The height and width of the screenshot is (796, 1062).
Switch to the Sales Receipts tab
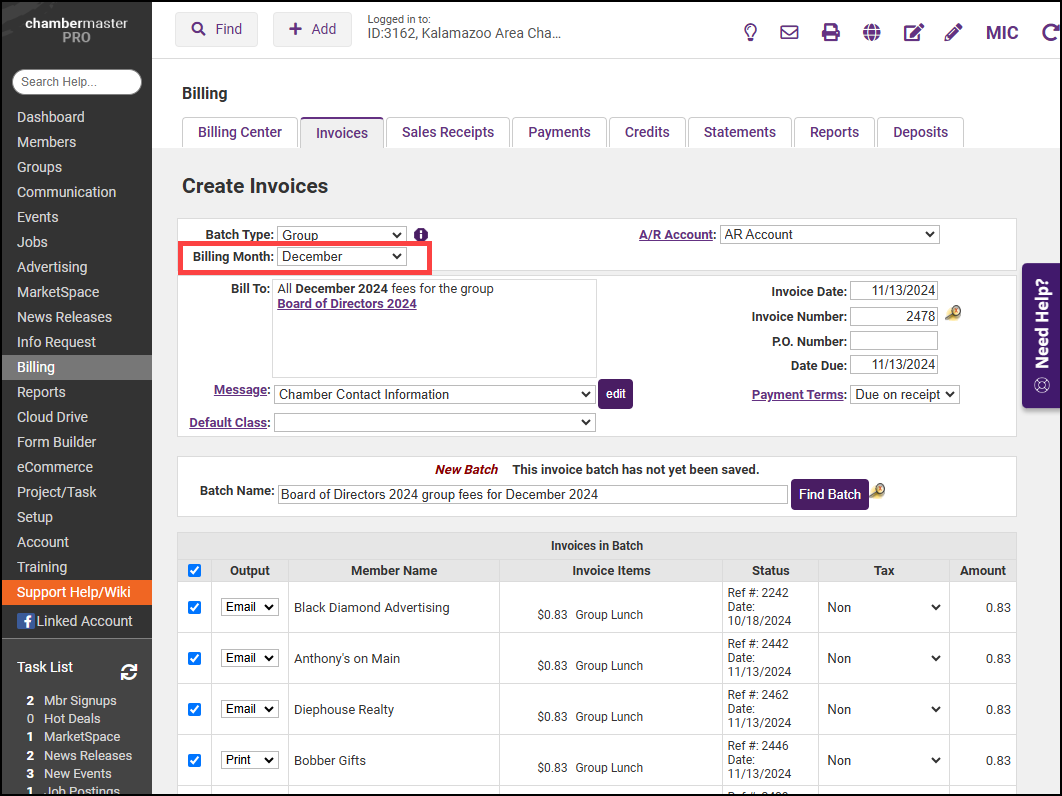click(x=447, y=132)
